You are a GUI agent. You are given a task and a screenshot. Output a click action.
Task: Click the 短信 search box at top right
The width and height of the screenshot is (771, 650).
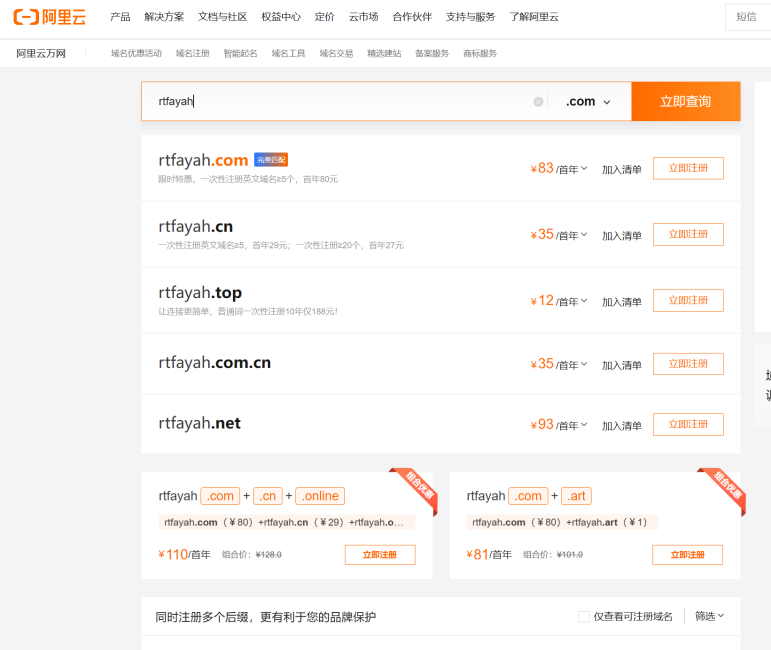748,17
